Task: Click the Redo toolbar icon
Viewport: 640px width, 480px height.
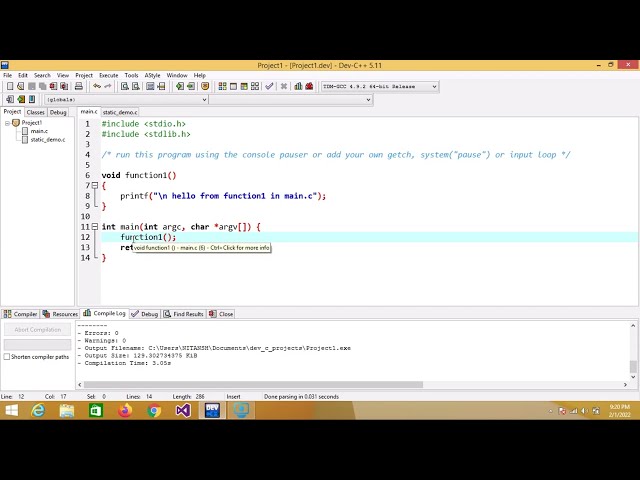Action: click(108, 86)
